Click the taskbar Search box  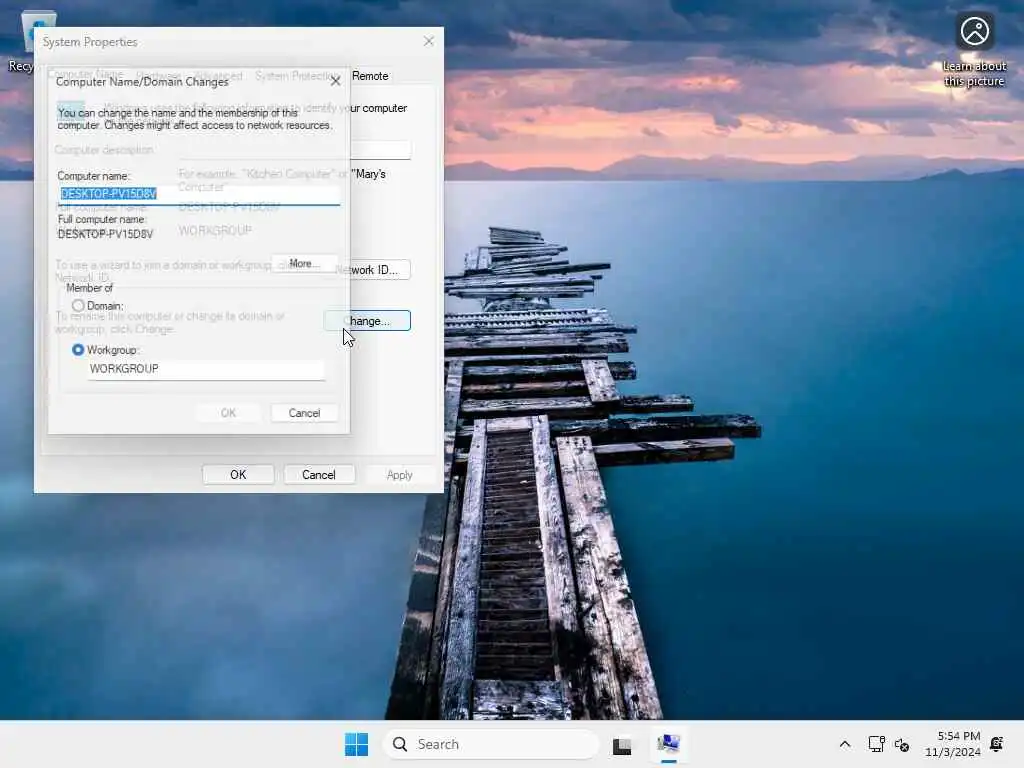tap(491, 744)
